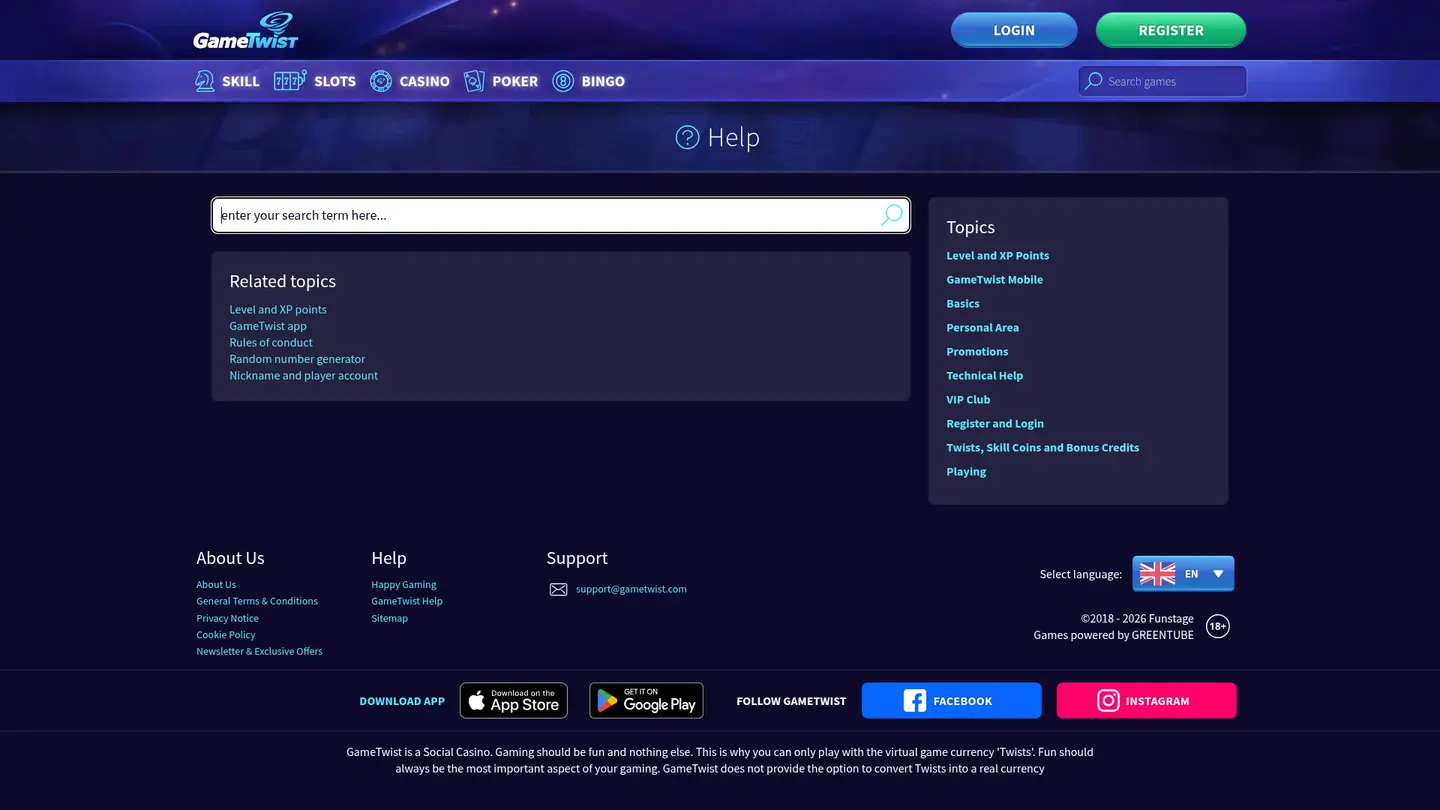Click support@gametwist.com email address

coord(631,589)
